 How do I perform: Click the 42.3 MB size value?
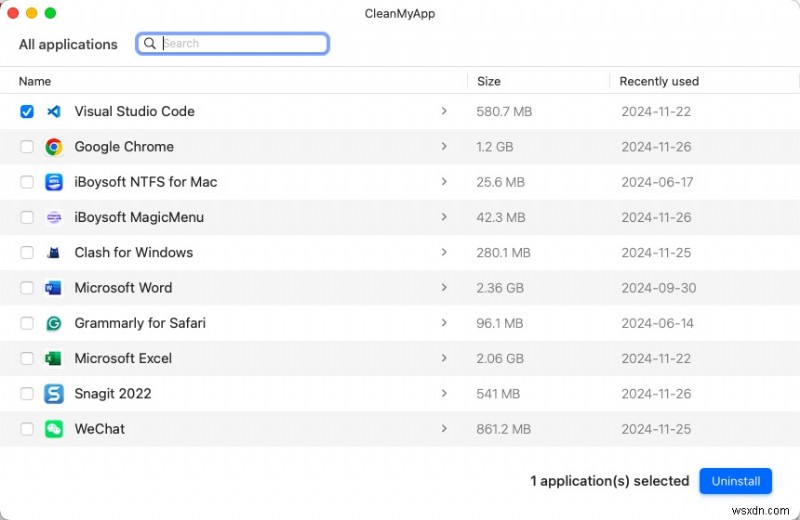pyautogui.click(x=501, y=217)
